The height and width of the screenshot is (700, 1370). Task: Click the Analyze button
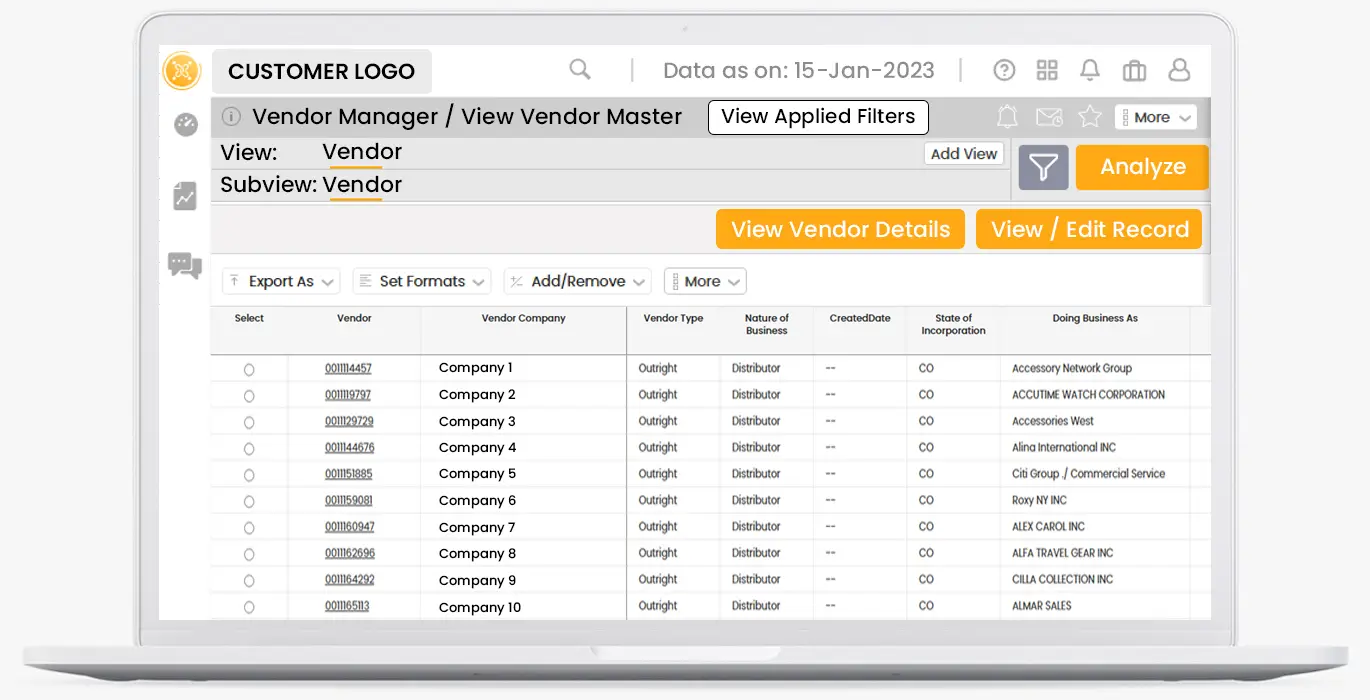click(x=1142, y=168)
